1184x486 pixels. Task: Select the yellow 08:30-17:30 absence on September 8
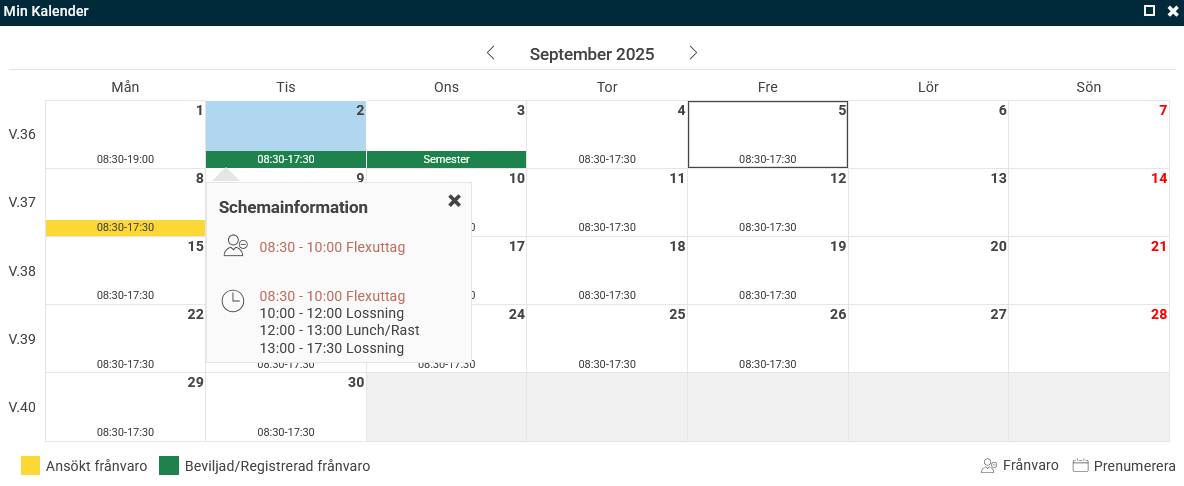[125, 227]
